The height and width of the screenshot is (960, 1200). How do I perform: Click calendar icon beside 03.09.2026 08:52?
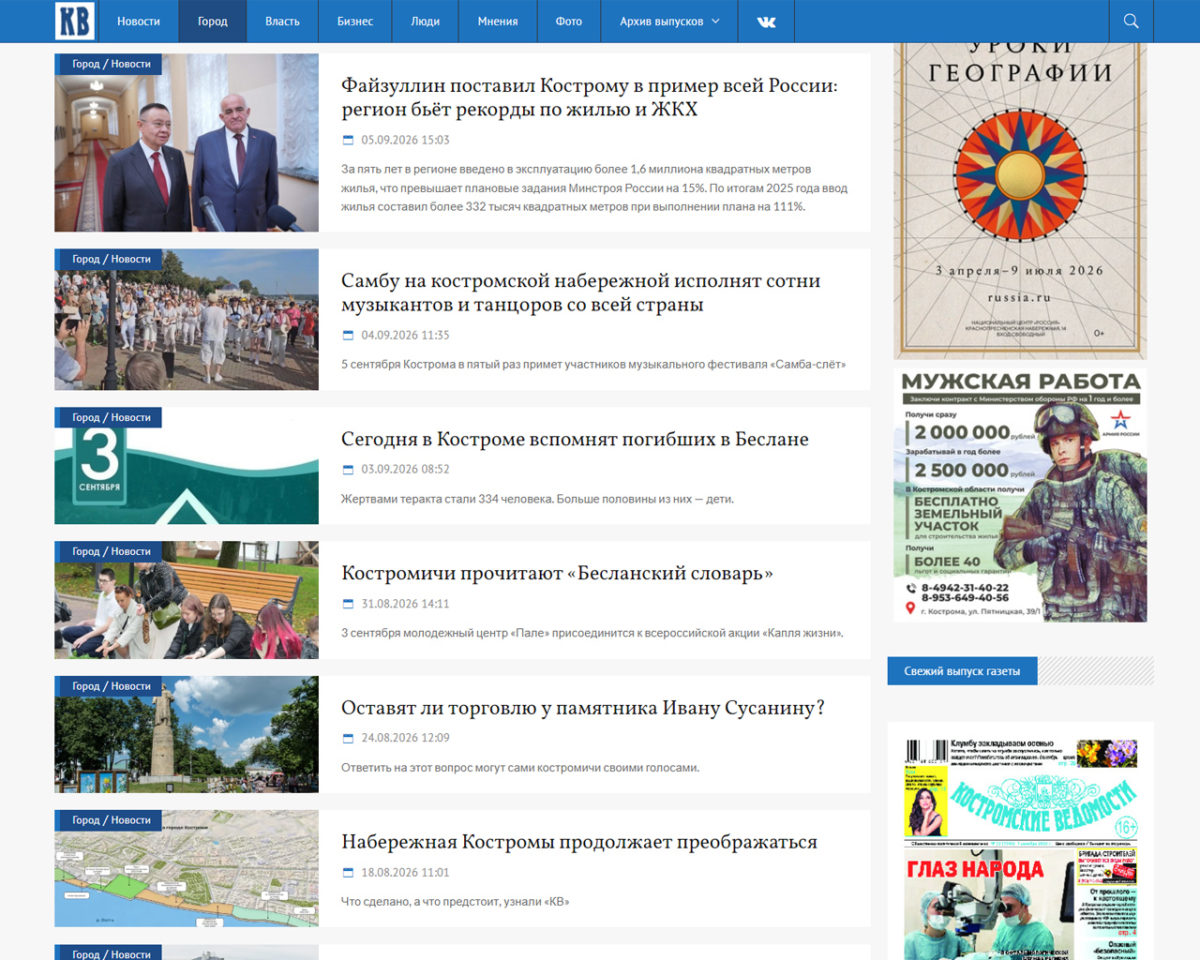(348, 469)
